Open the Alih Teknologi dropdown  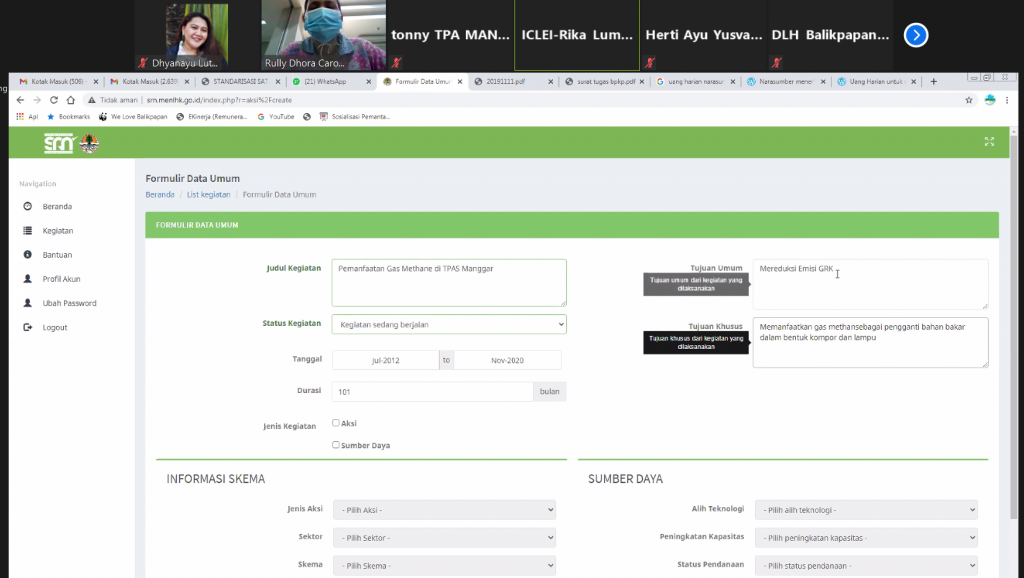[865, 510]
